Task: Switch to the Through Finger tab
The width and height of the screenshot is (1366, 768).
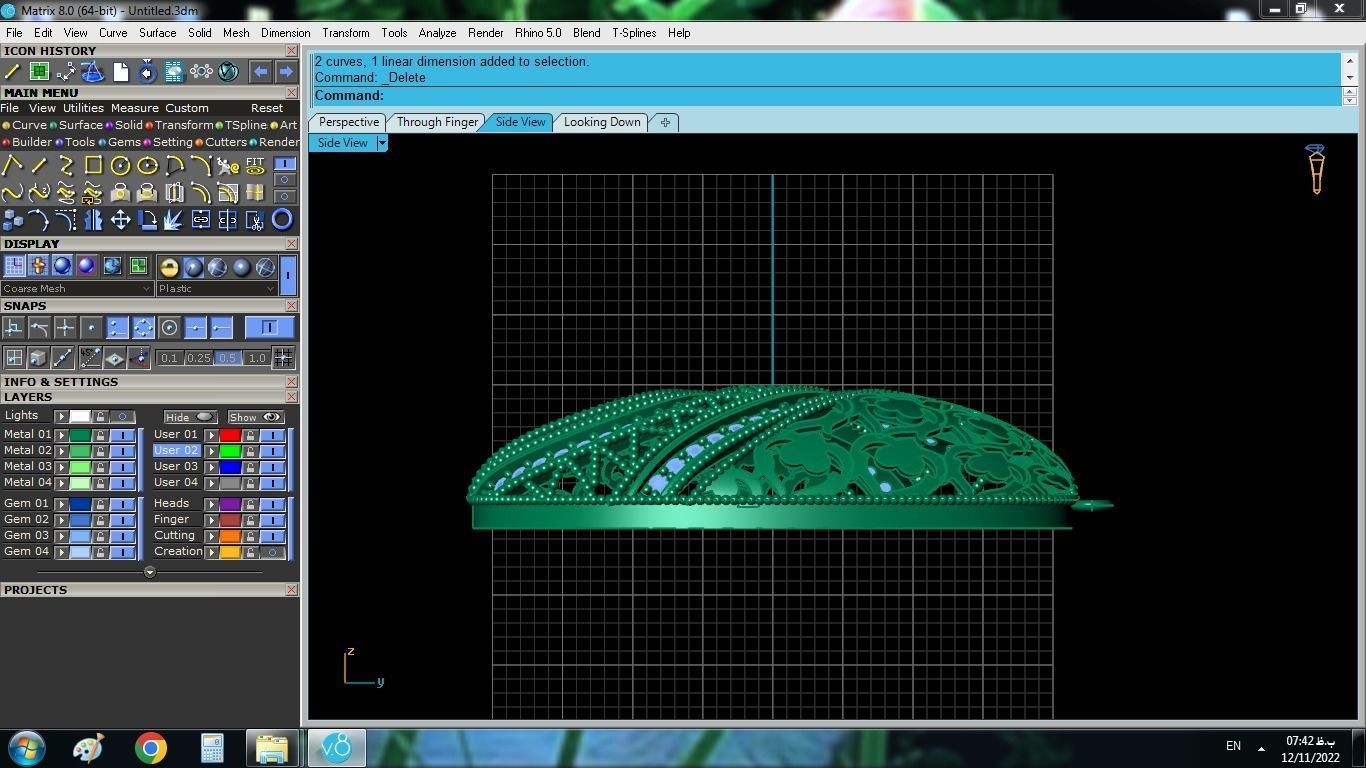Action: (437, 122)
